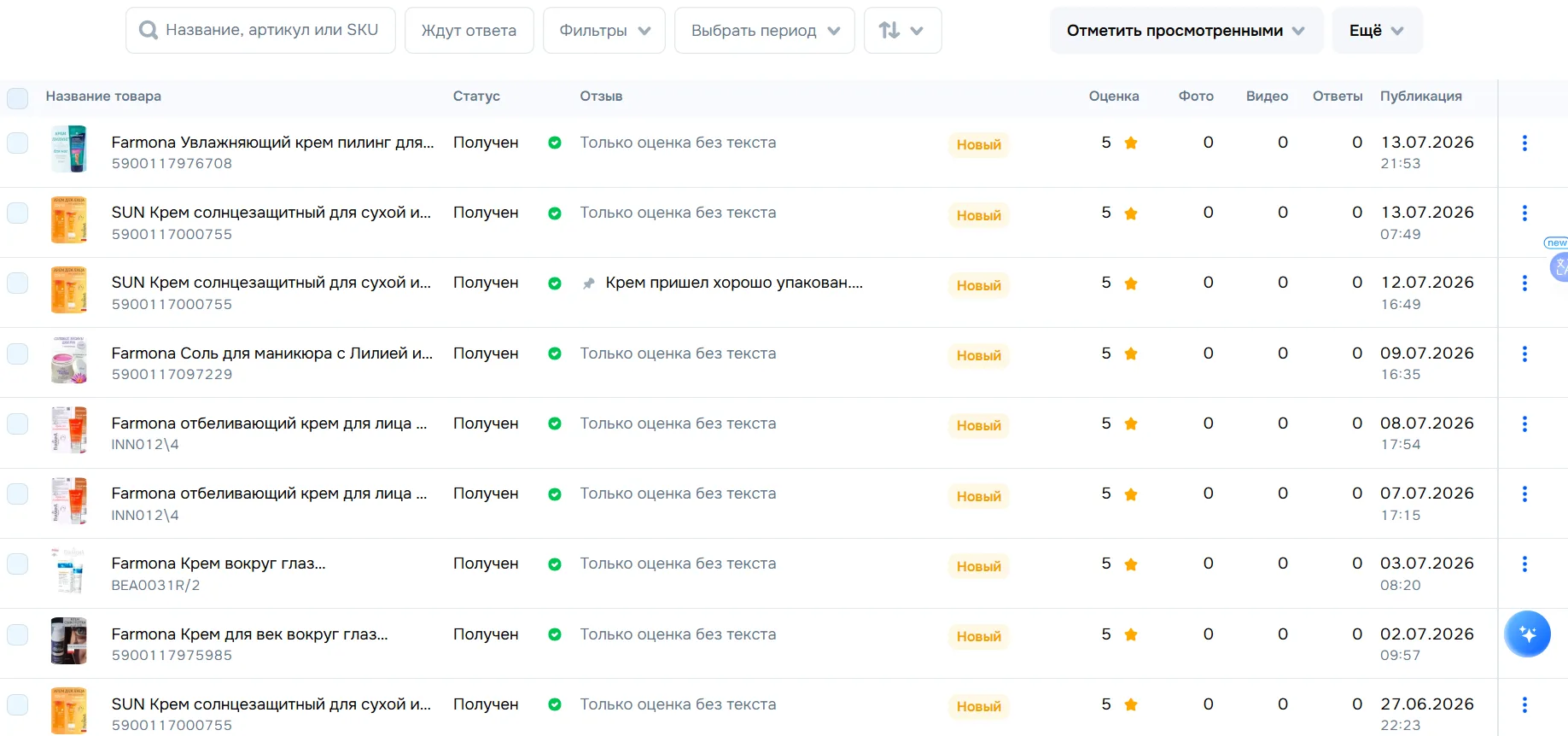Open the three-dot menu for the 09.07.2026 review
1568x736 pixels.
[1524, 354]
